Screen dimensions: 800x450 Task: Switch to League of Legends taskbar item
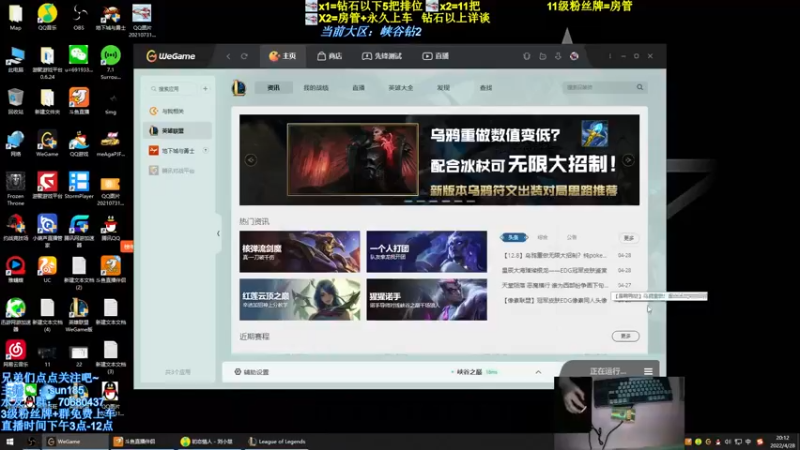(277, 442)
